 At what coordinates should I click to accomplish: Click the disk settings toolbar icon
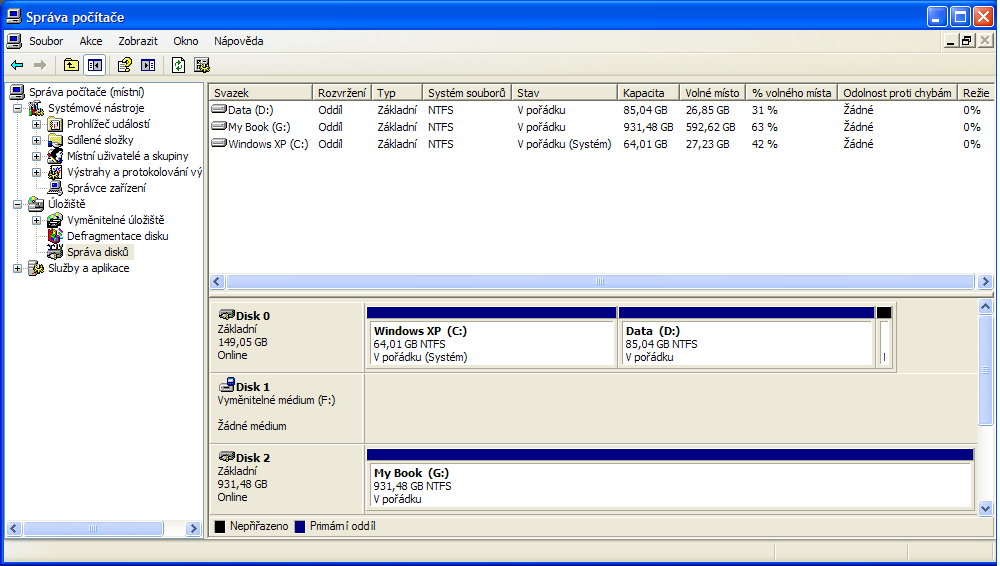202,65
